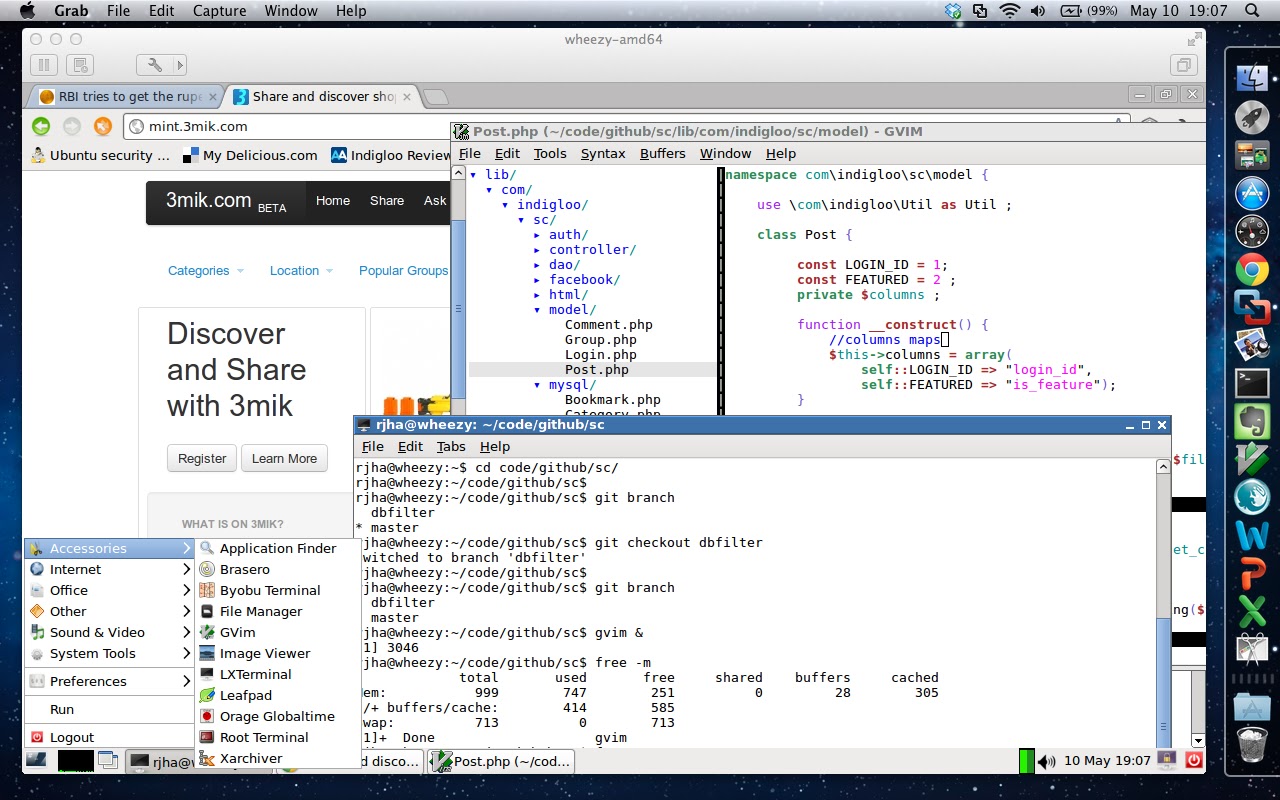Open the VM settings wrench button
Viewport: 1280px width, 800px height.
point(155,65)
